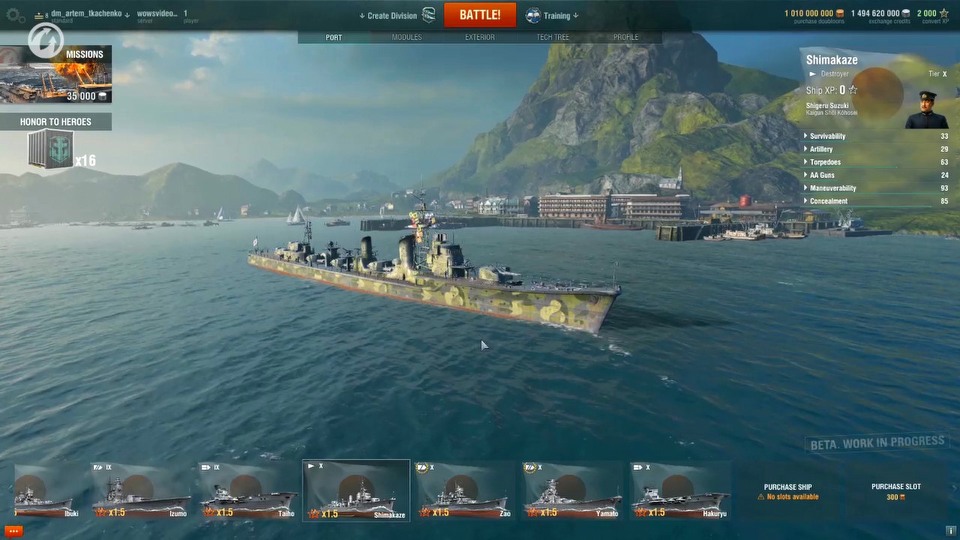Click the doubloons currency icon
Image resolution: width=960 pixels, height=540 pixels.
tap(840, 13)
